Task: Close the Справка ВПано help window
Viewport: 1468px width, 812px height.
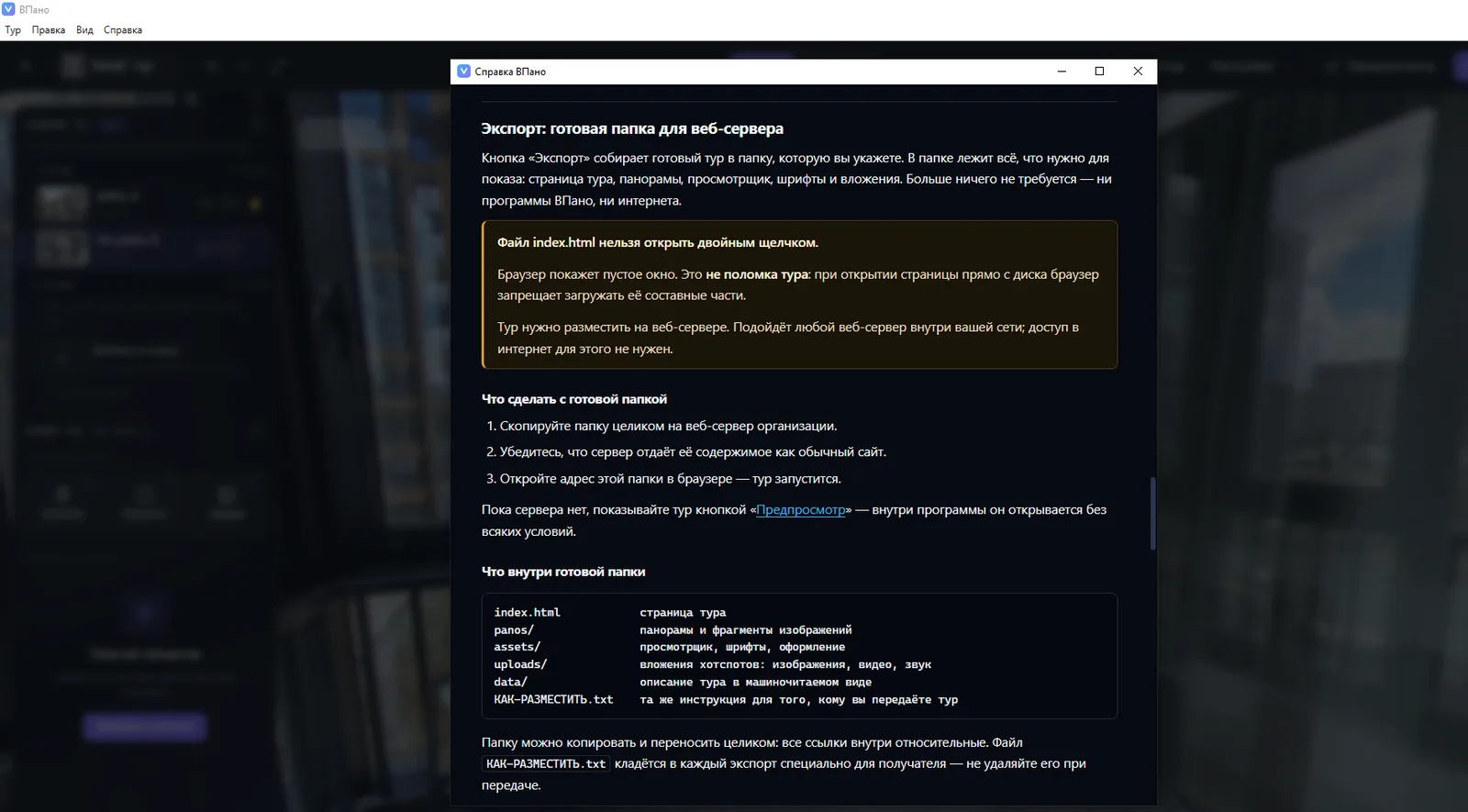Action: tap(1138, 72)
